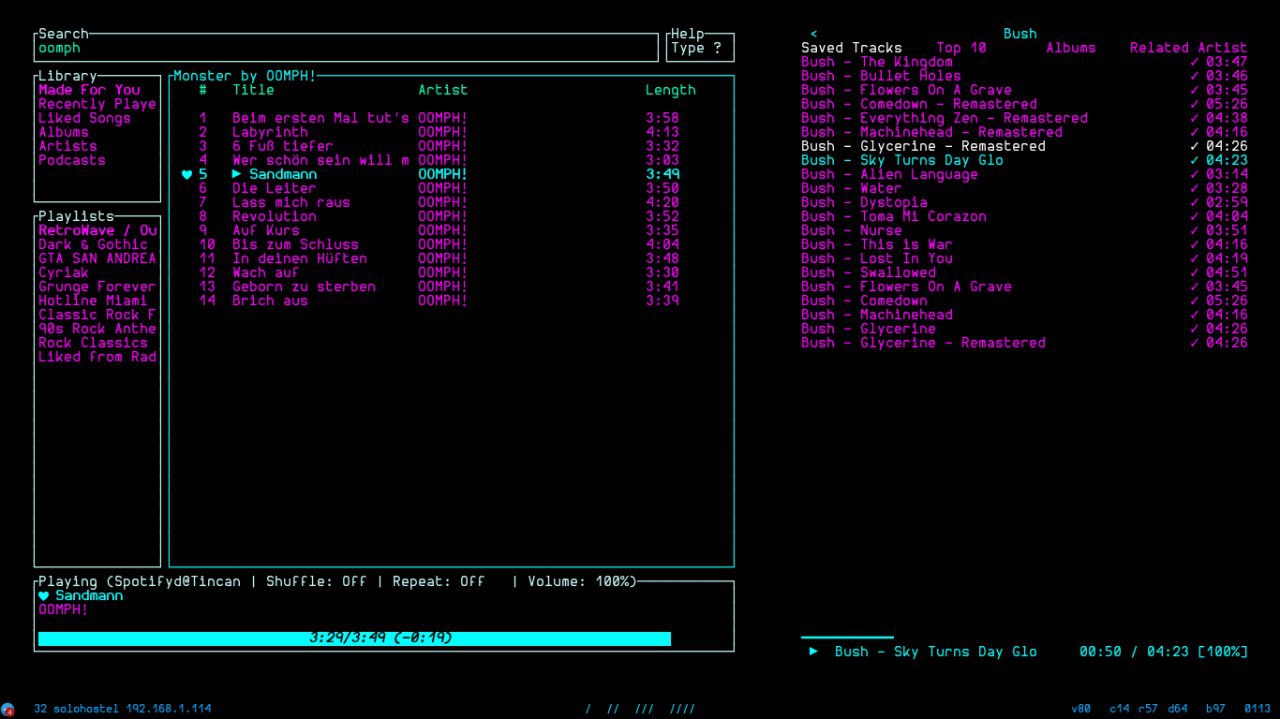Click the cyan Sandmann playback progress bar

[x=354, y=638]
